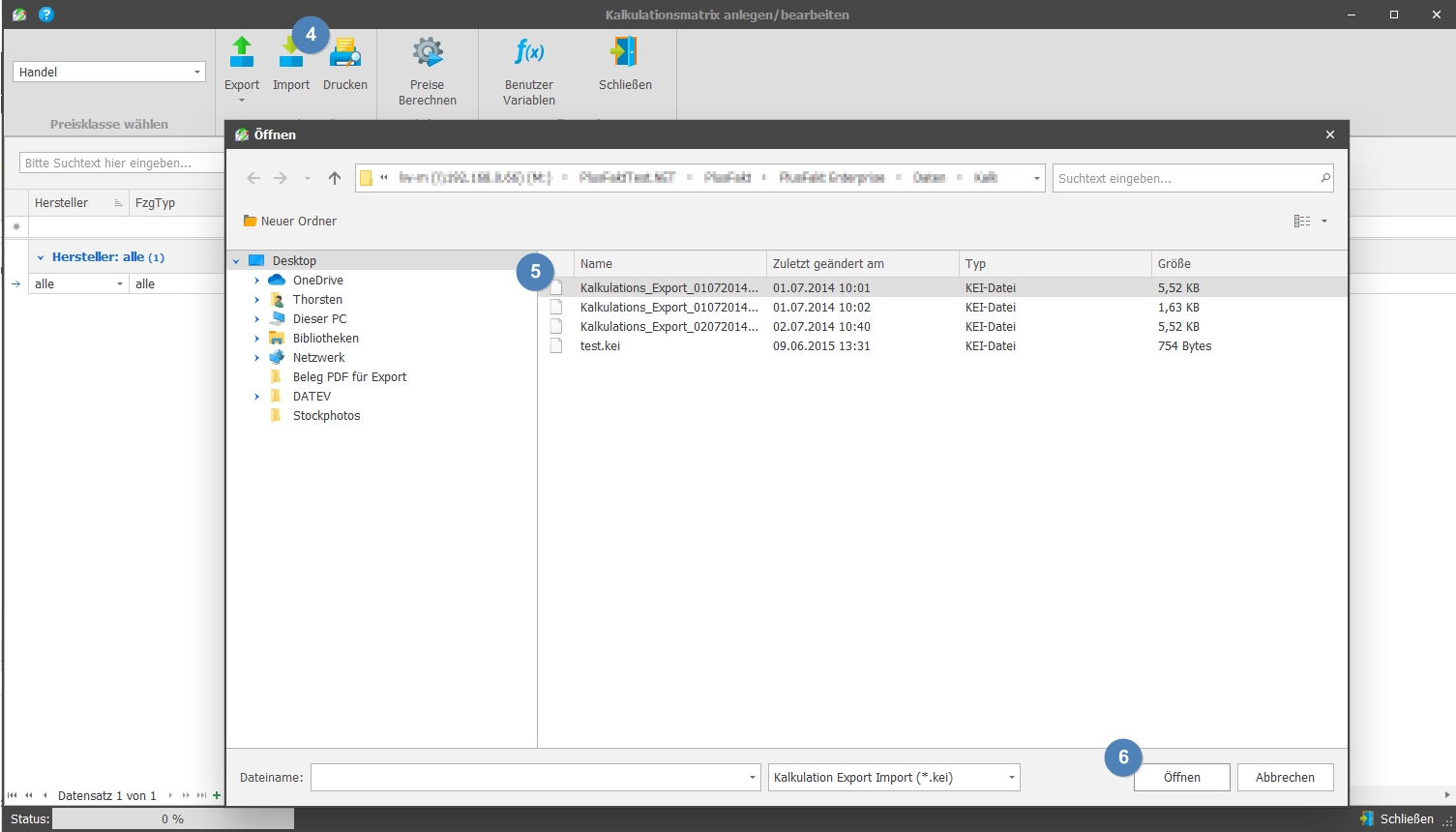Click the FzgTyp grid column header
This screenshot has width=1456, height=832.
point(177,202)
